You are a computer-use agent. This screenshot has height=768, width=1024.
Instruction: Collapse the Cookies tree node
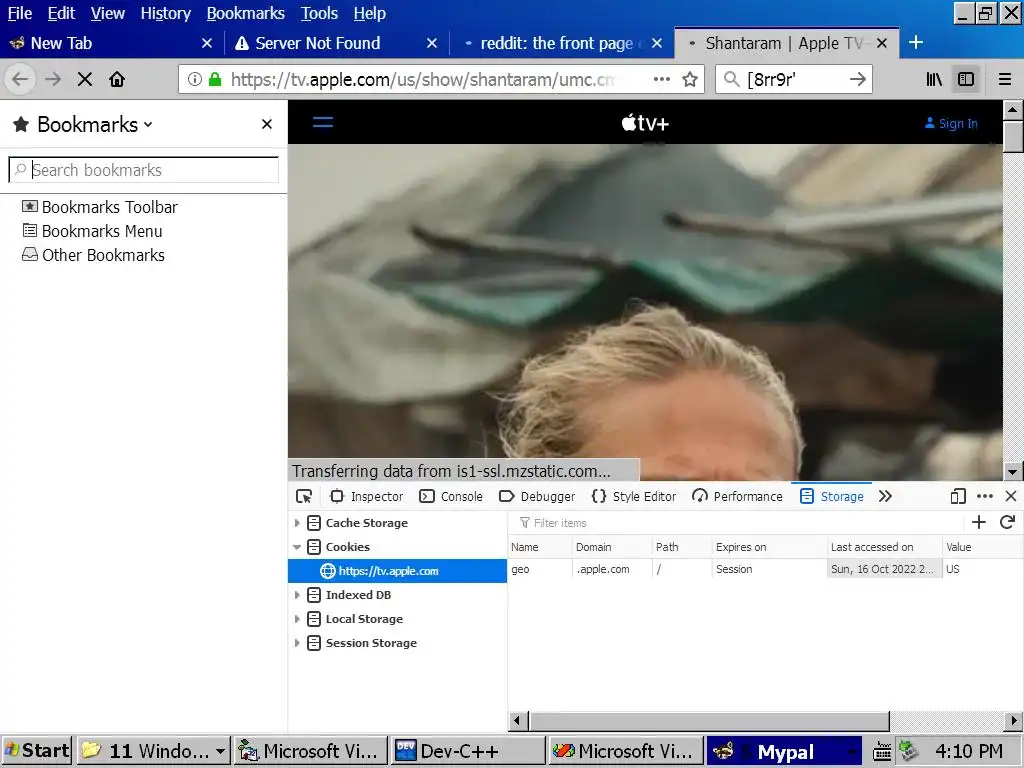click(297, 547)
